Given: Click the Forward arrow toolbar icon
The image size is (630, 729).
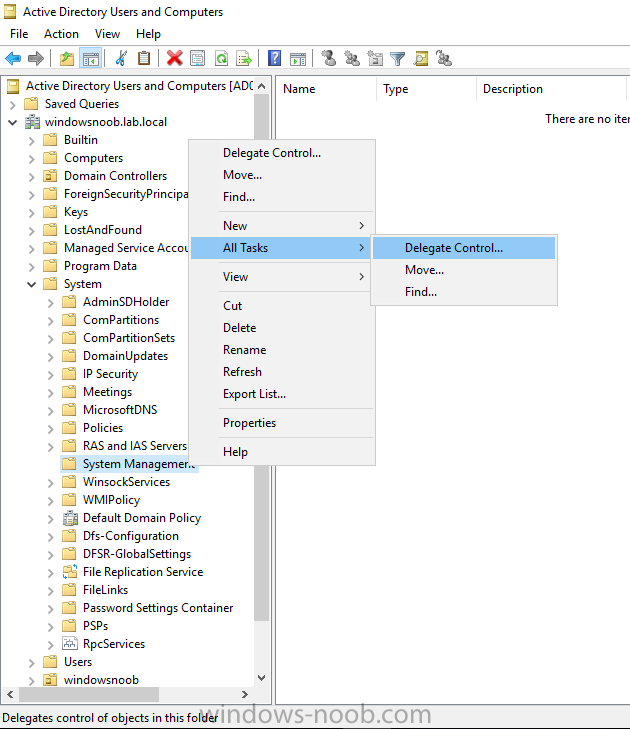Looking at the screenshot, I should click(36, 59).
